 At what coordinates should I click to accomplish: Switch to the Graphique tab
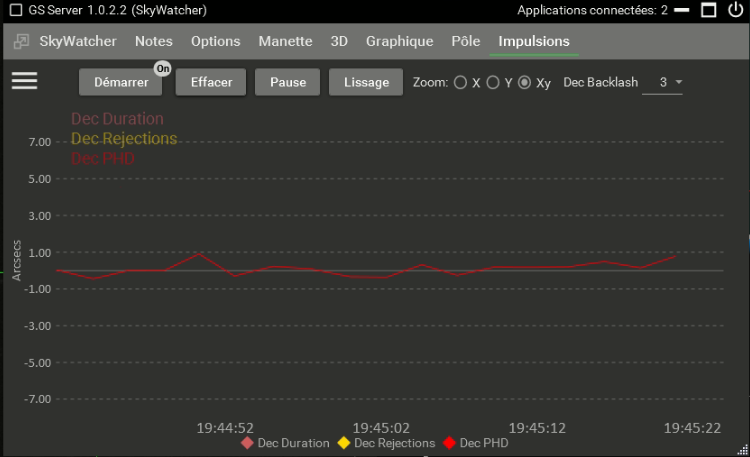[x=399, y=41]
